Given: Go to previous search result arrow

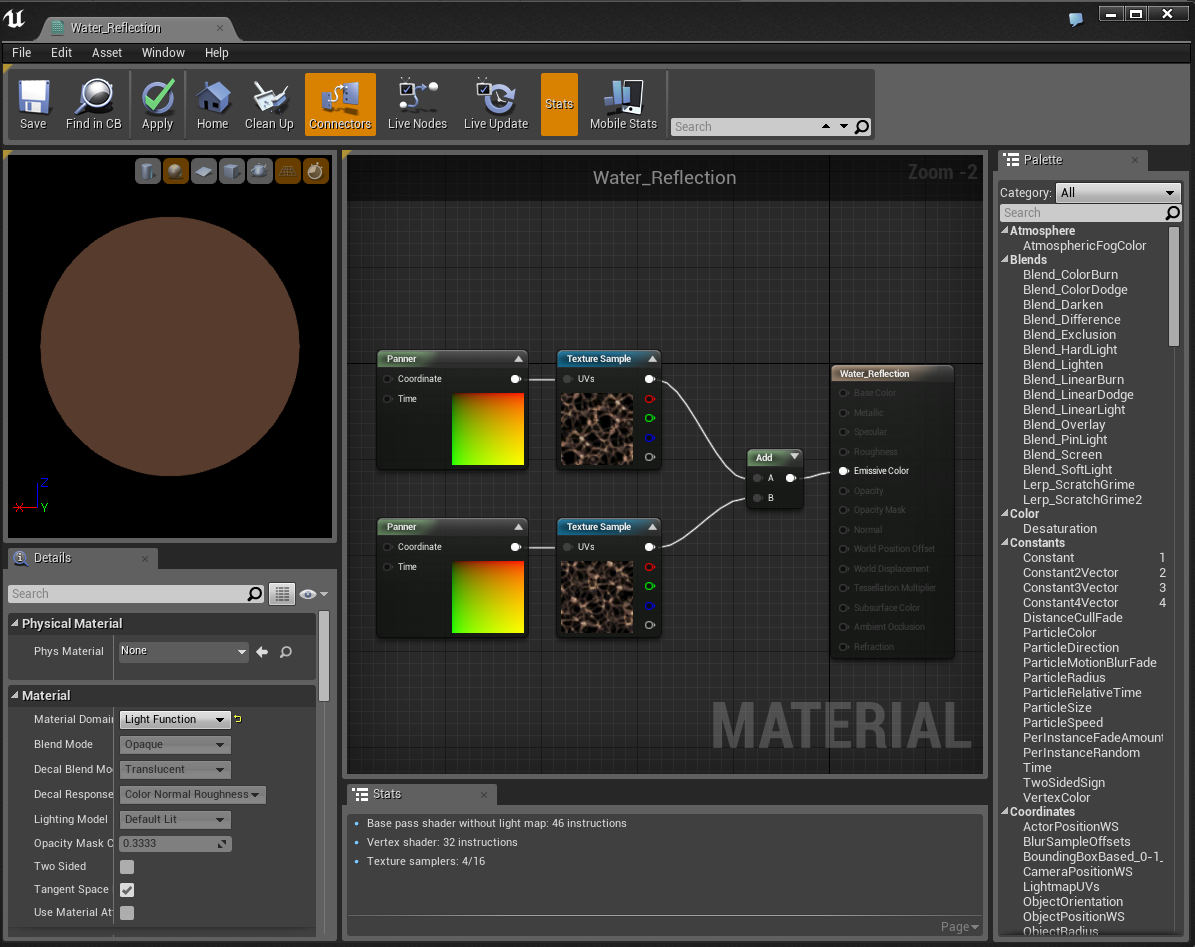Looking at the screenshot, I should point(826,126).
